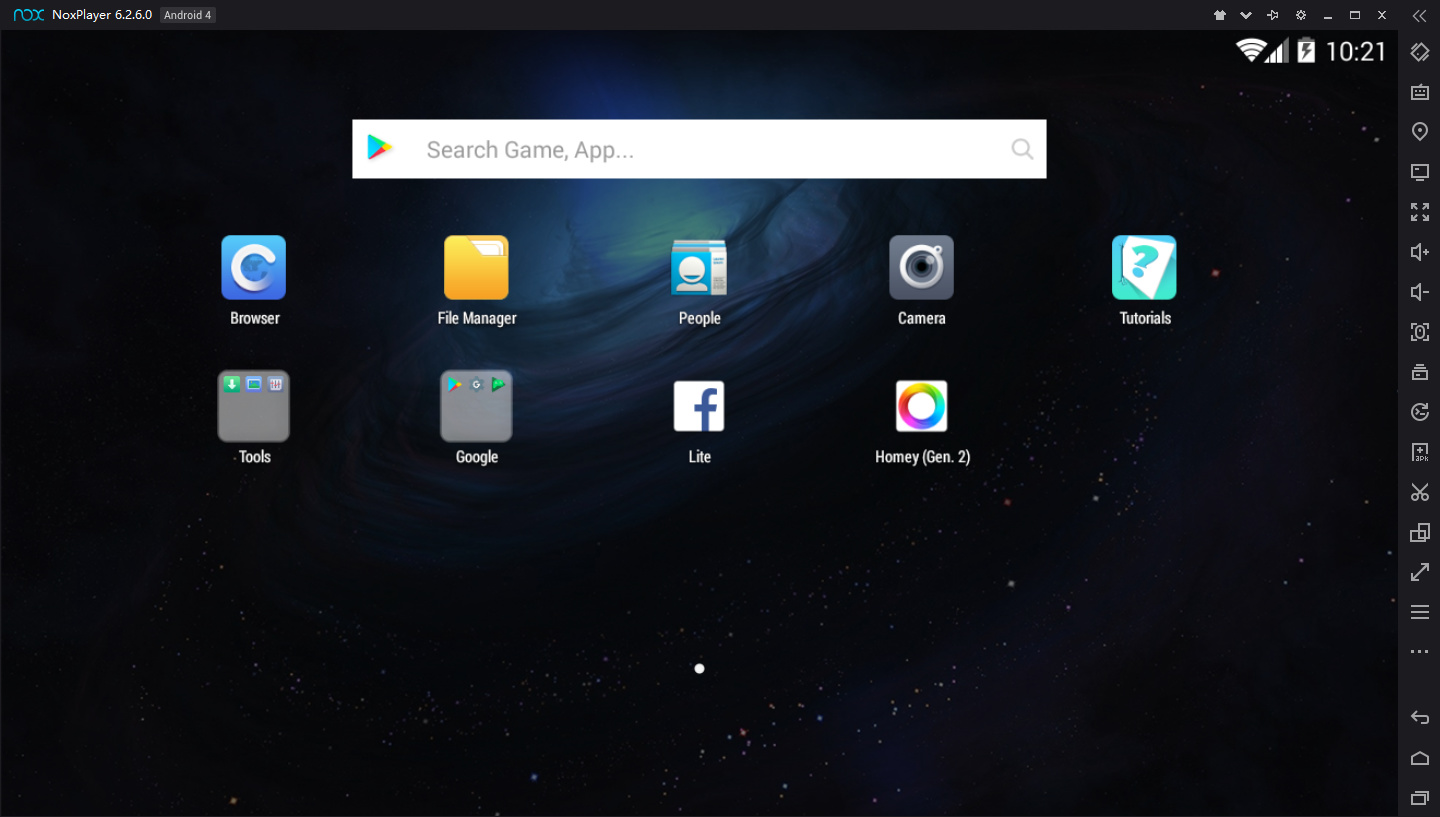This screenshot has height=817, width=1440.
Task: Click the add APK file icon
Action: tap(1419, 452)
